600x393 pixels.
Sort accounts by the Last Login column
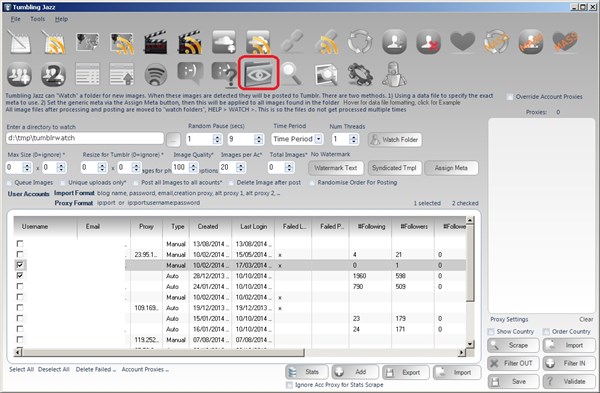point(253,227)
